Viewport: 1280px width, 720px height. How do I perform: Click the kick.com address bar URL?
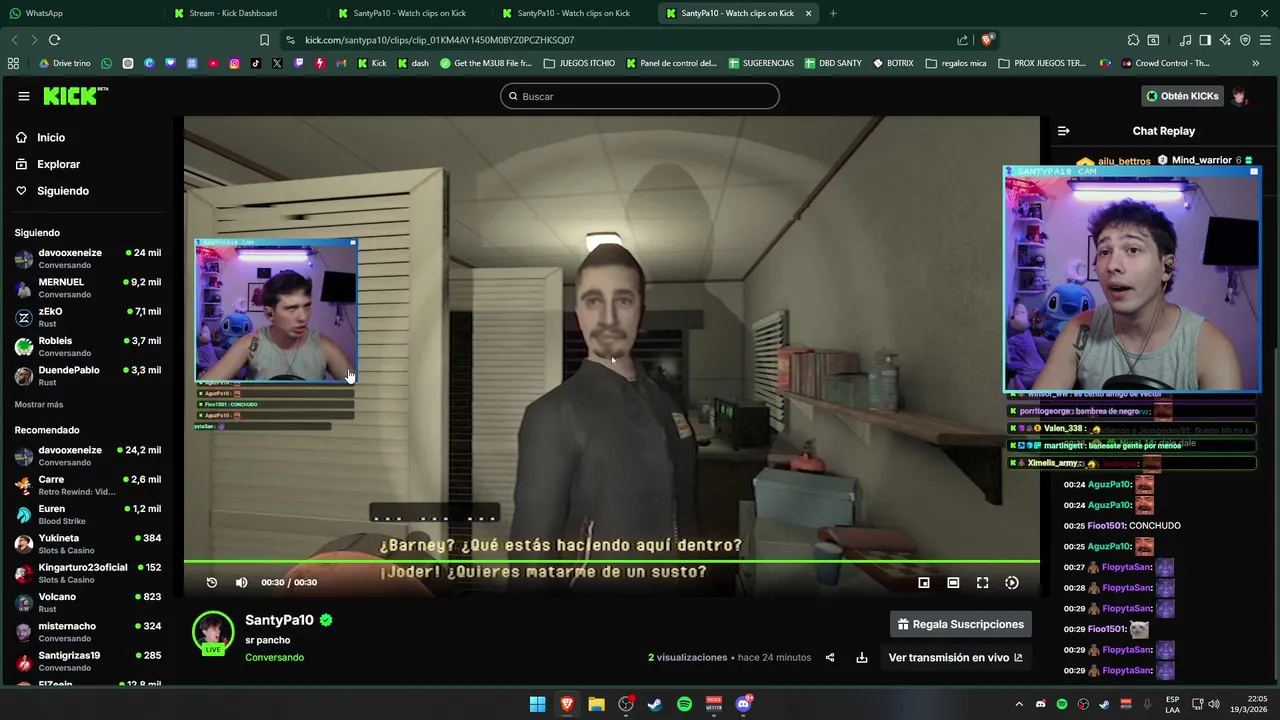coord(439,40)
